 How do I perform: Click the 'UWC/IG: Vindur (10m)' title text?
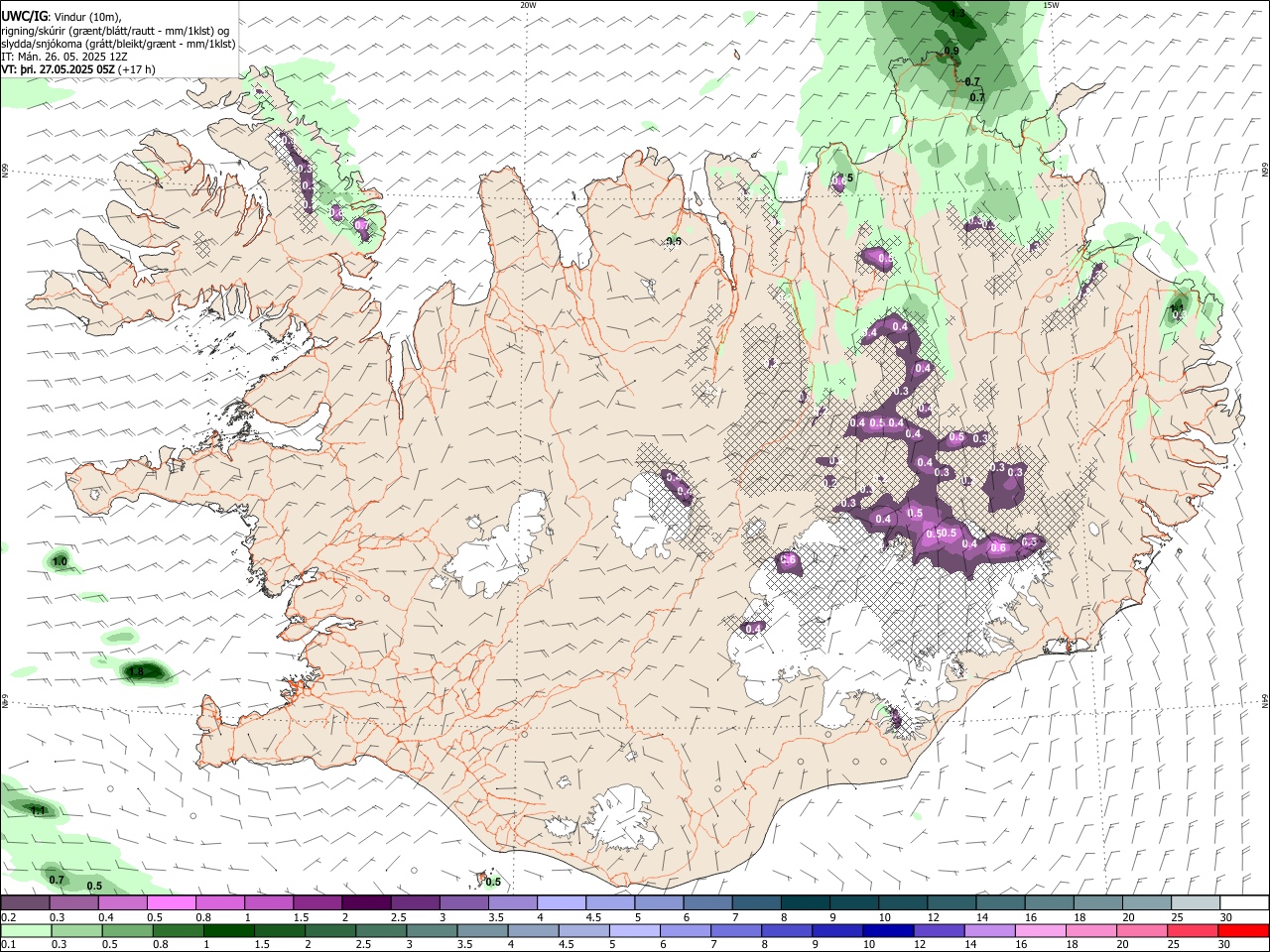tap(62, 17)
